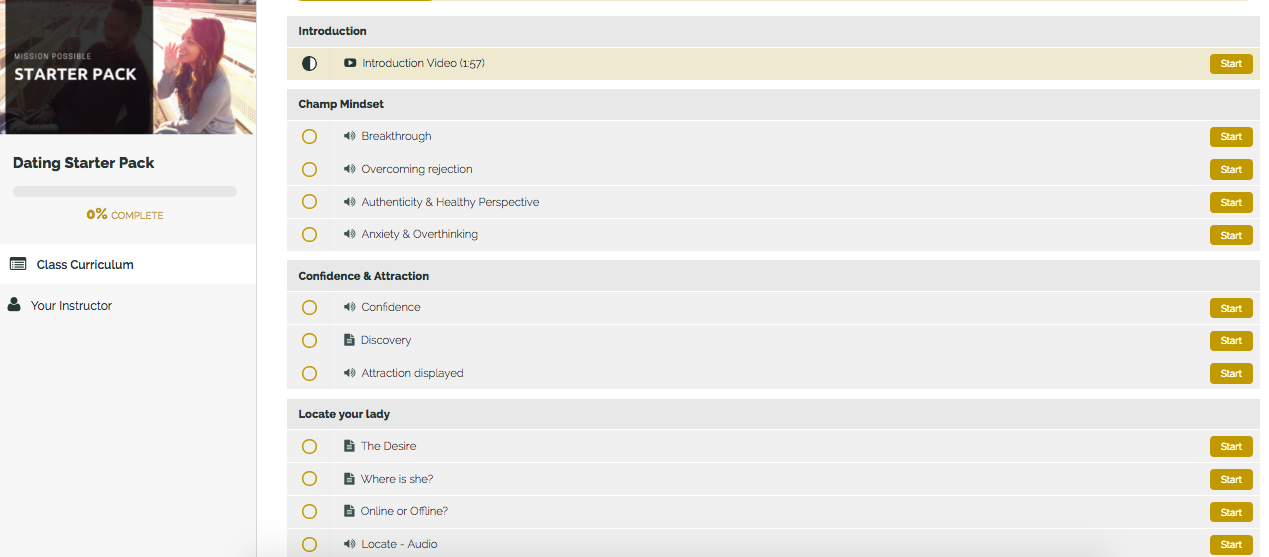Click the Dating Starter Pack course title
1269x557 pixels.
click(x=84, y=163)
